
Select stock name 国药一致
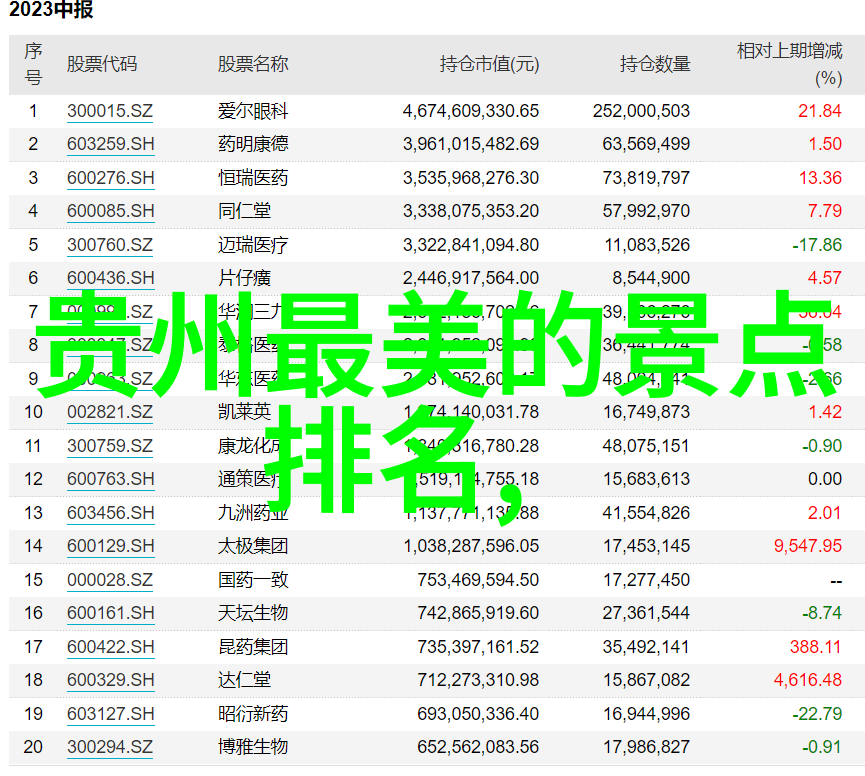coord(253,580)
